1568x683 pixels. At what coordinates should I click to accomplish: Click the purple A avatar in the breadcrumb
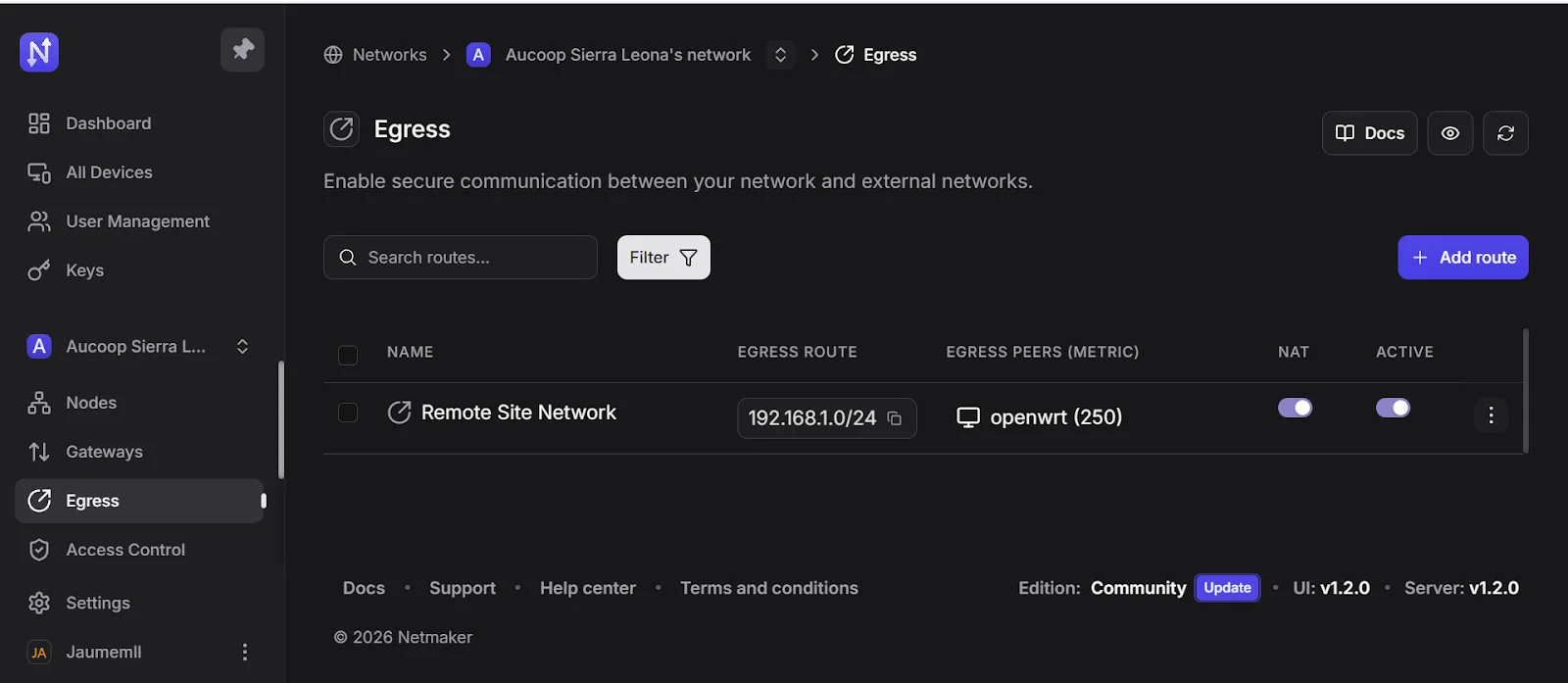tap(478, 55)
